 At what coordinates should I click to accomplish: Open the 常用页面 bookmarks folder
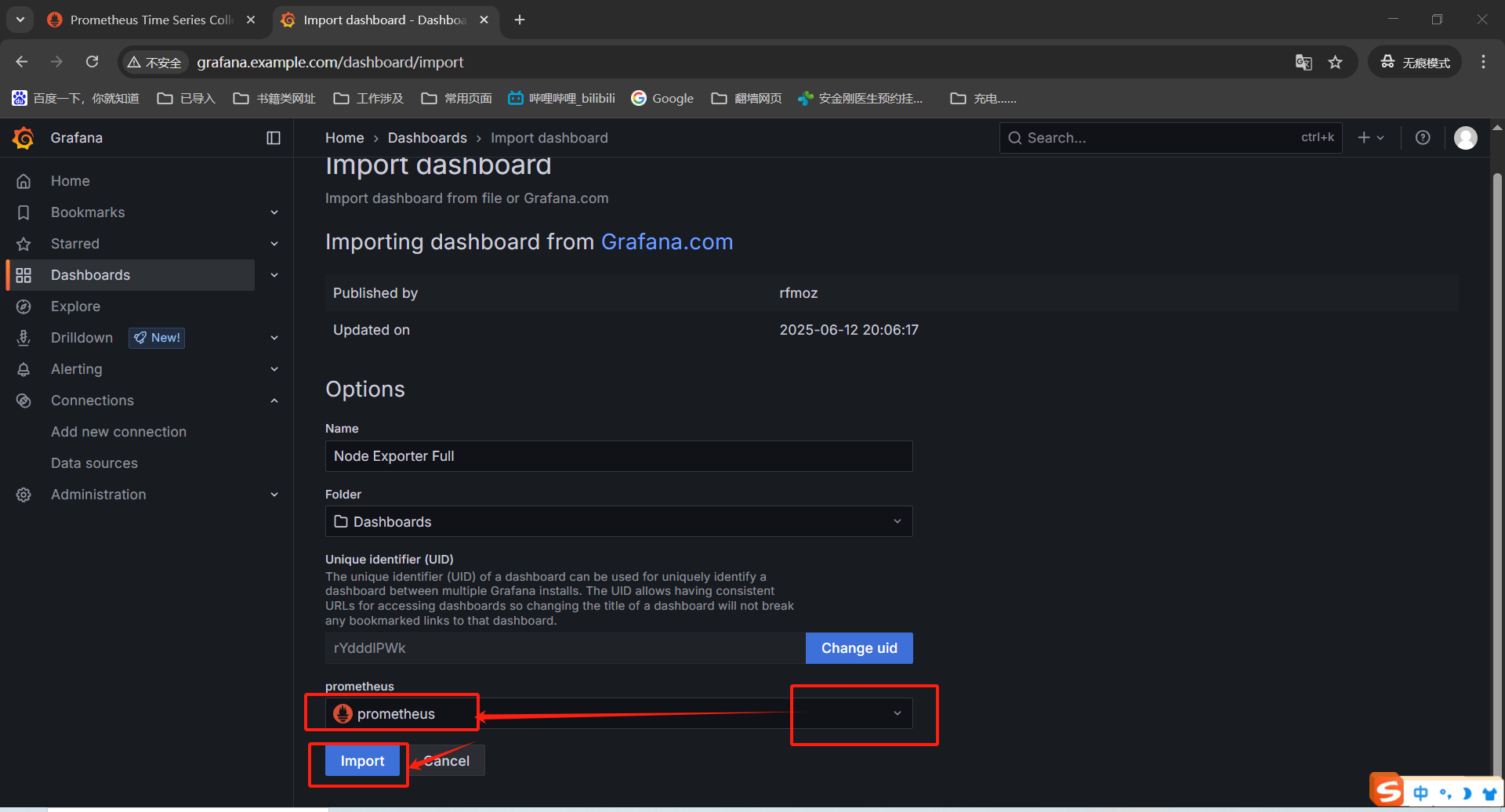click(456, 98)
